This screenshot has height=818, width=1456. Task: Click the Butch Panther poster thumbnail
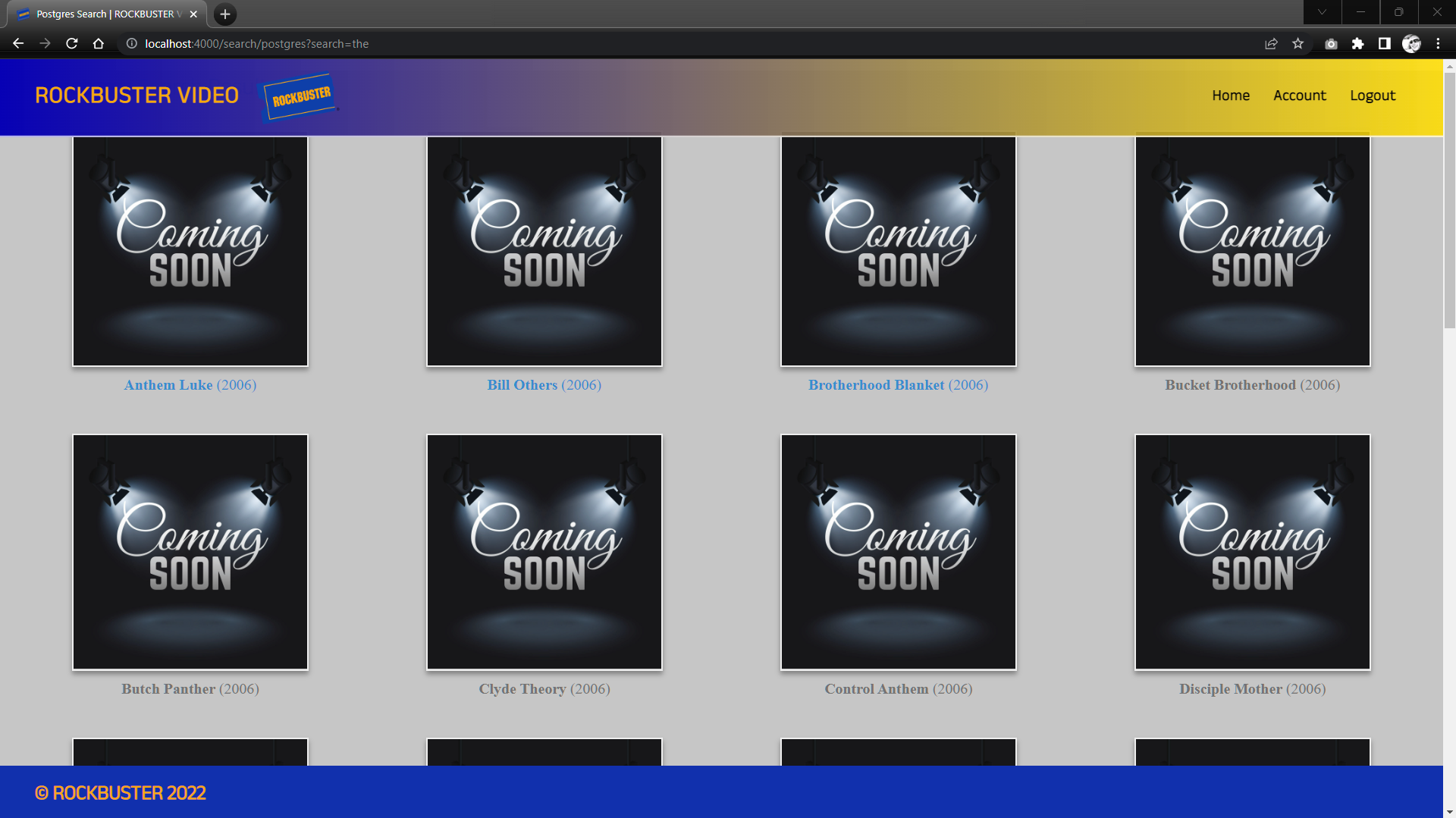[190, 552]
